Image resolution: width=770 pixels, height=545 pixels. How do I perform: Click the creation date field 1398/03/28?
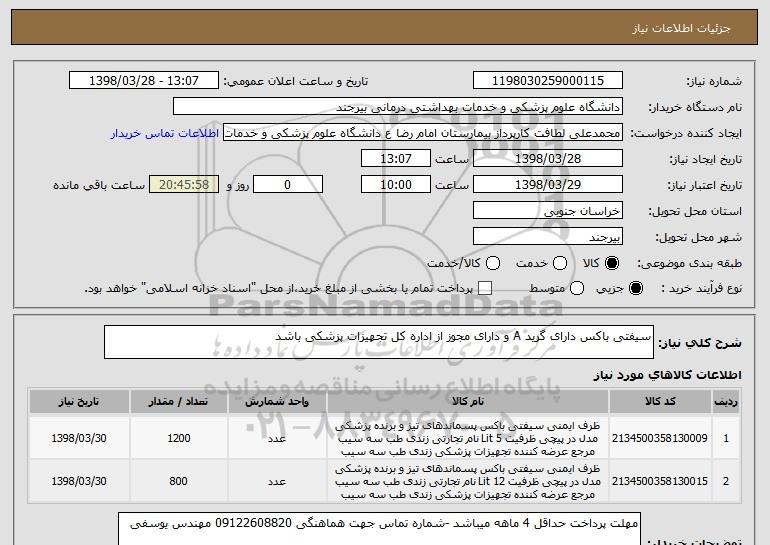pos(548,159)
